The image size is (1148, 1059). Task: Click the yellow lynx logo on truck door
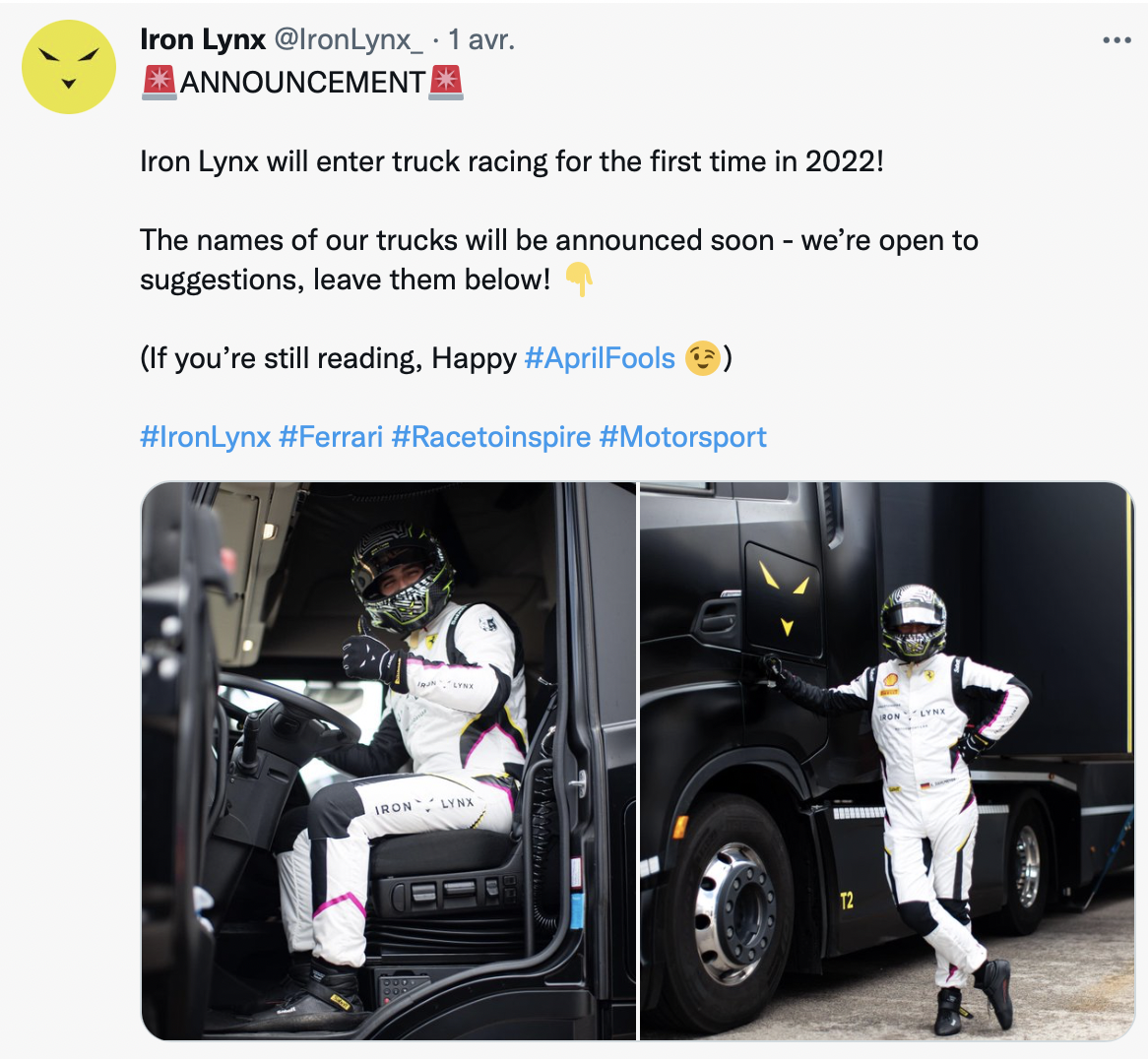(x=782, y=596)
